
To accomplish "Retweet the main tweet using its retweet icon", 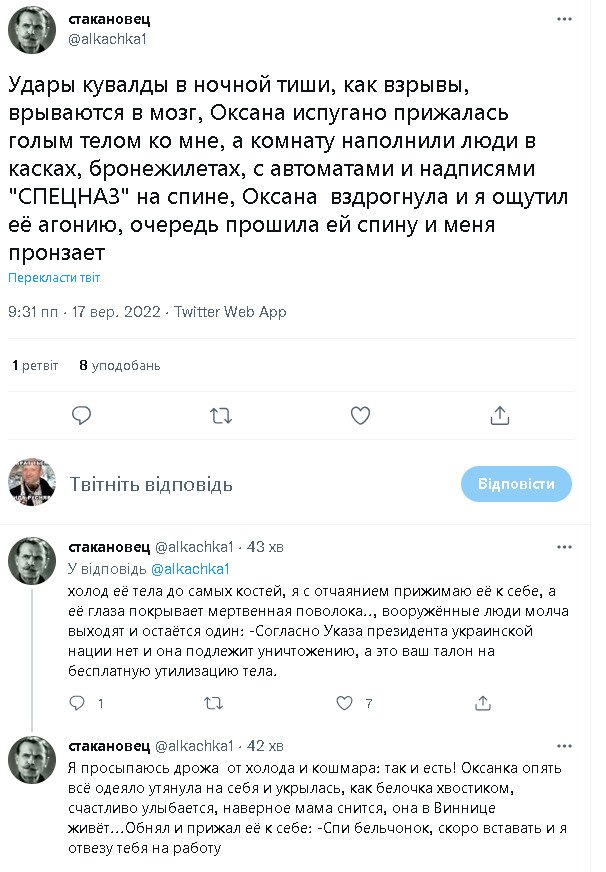I will point(222,415).
